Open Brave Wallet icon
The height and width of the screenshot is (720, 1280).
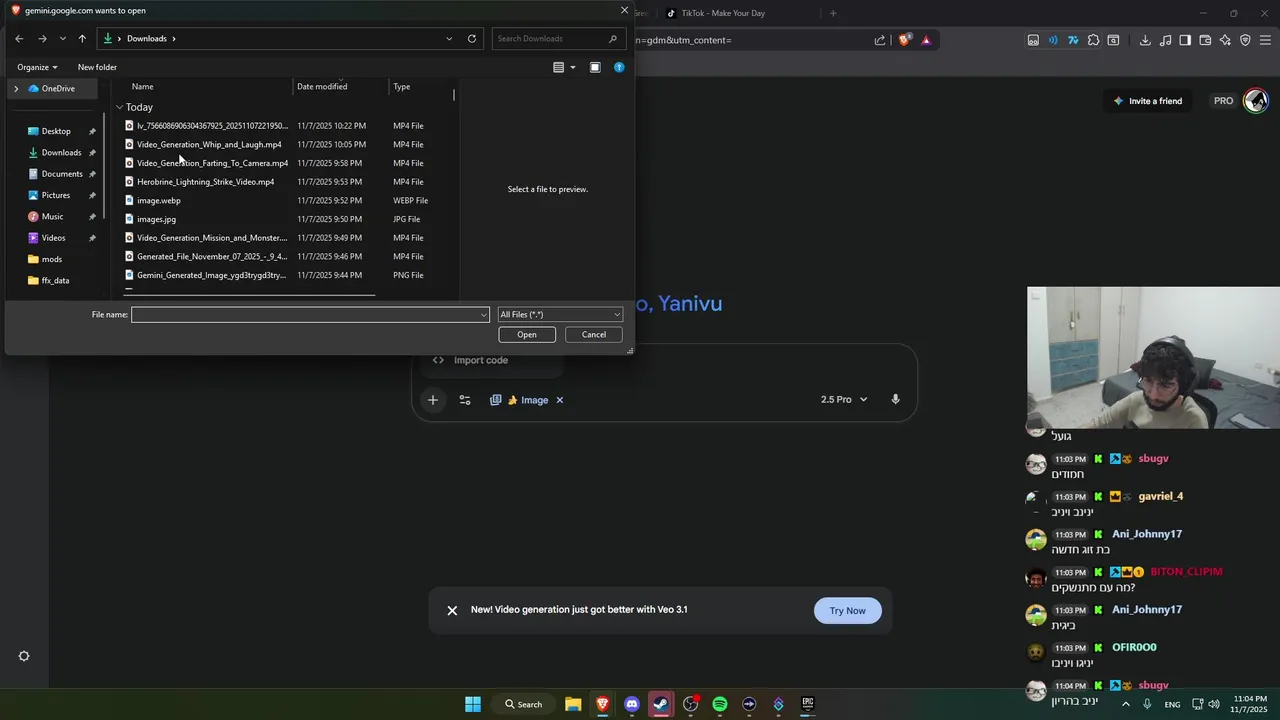pos(1205,40)
